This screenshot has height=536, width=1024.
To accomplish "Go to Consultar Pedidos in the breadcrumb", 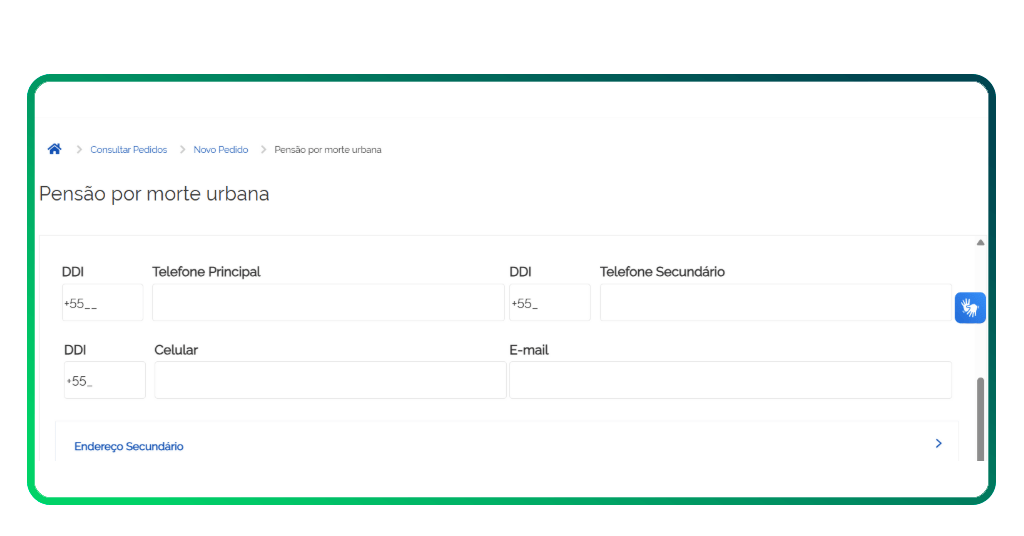I will [x=128, y=150].
